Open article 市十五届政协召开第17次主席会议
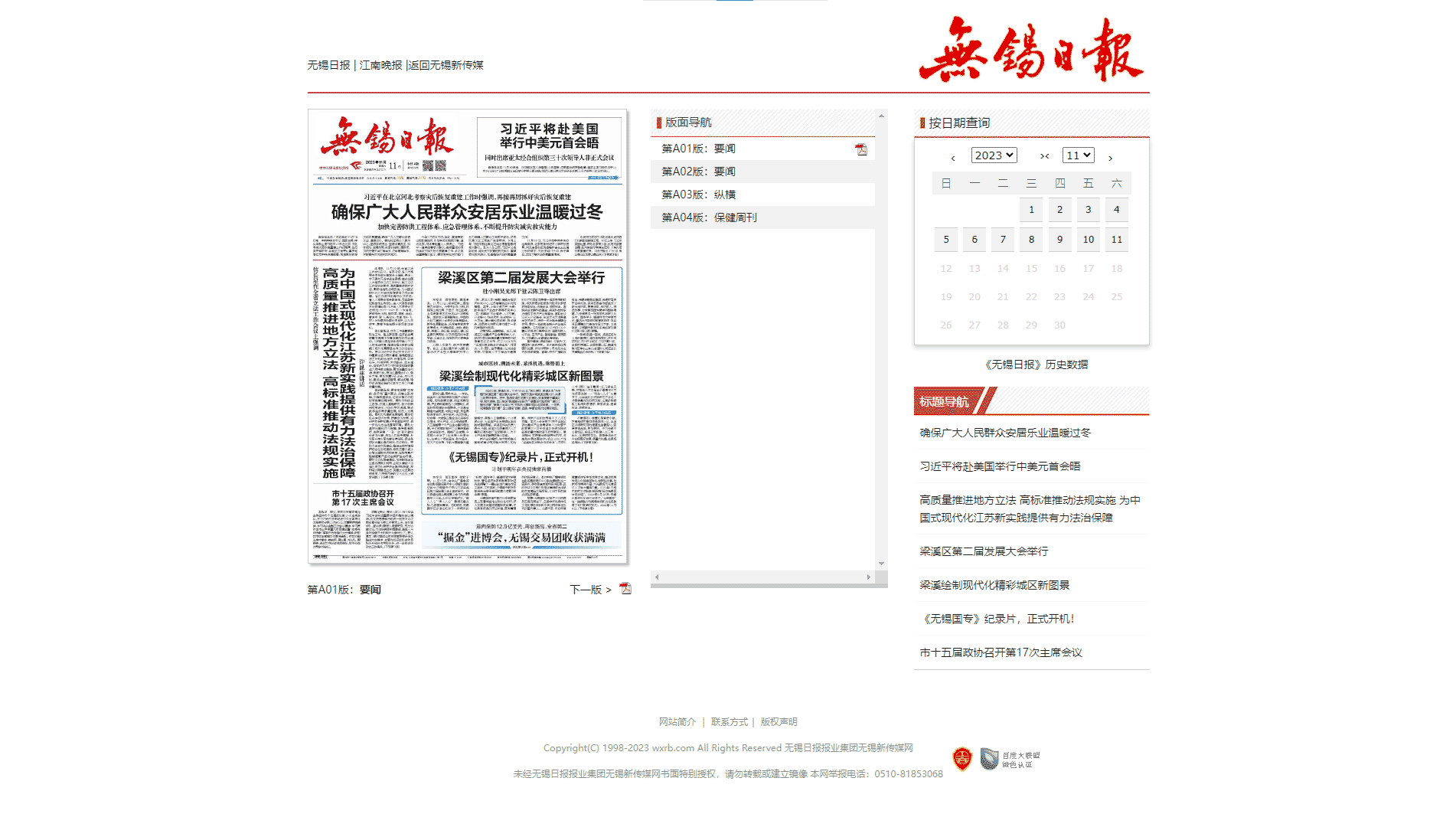The width and height of the screenshot is (1456, 827). 1001,652
